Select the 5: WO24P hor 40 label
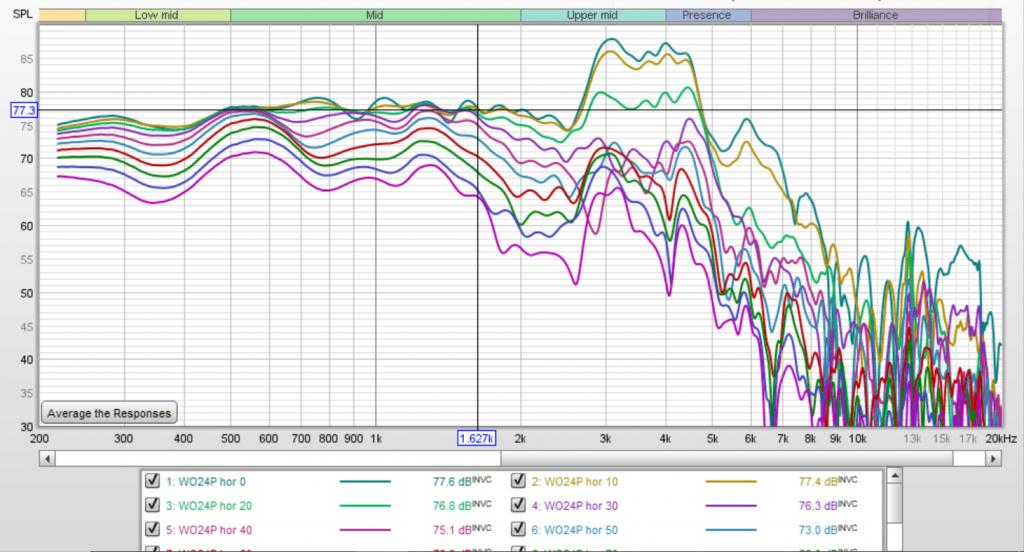This screenshot has width=1024, height=552. [209, 530]
